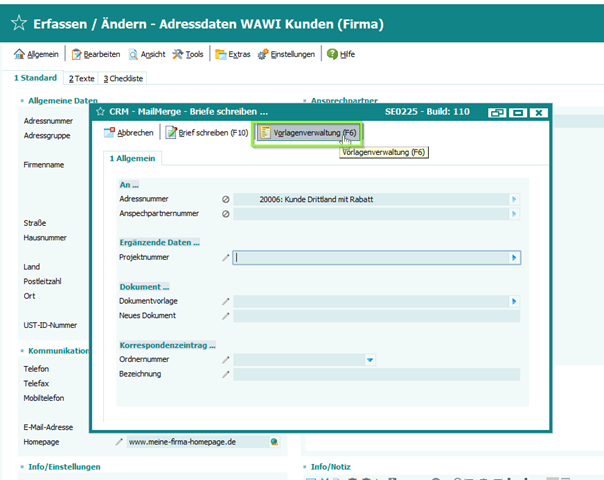Click the pencil icon beside Dokumentvorlage
604x480 pixels.
tap(225, 301)
